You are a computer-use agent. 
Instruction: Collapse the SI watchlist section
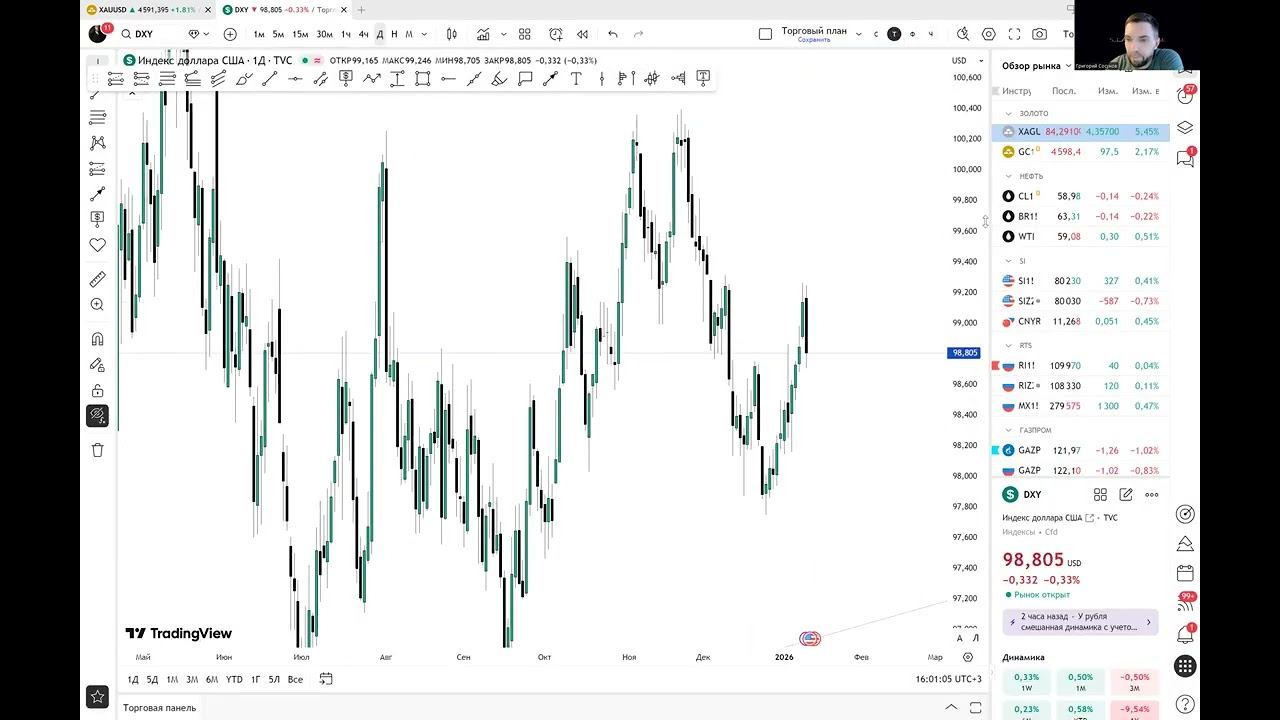click(1009, 261)
